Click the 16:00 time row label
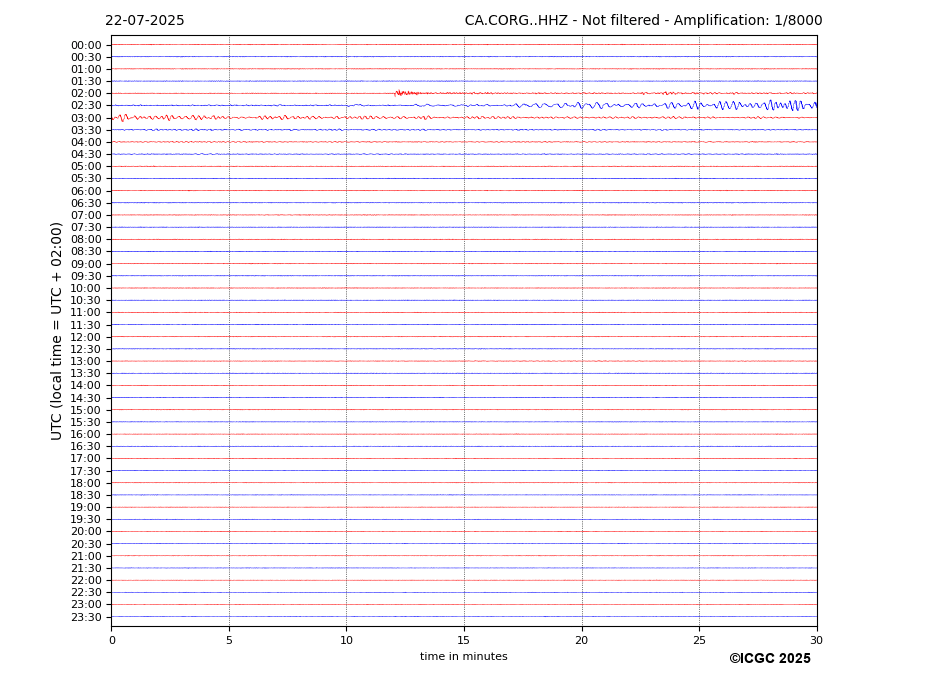The image size is (927, 696). coord(86,435)
